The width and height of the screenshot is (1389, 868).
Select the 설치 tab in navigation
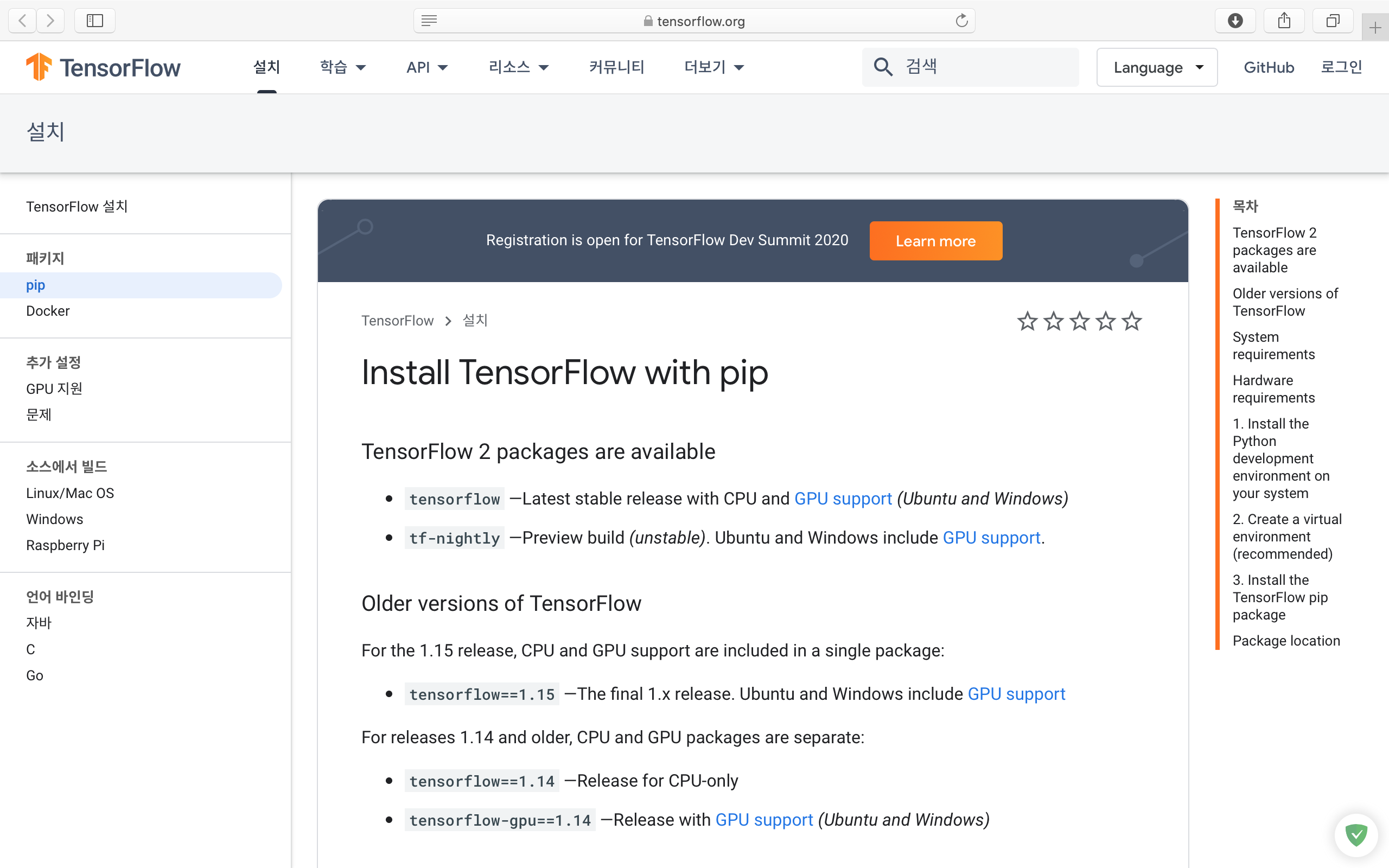tap(266, 67)
